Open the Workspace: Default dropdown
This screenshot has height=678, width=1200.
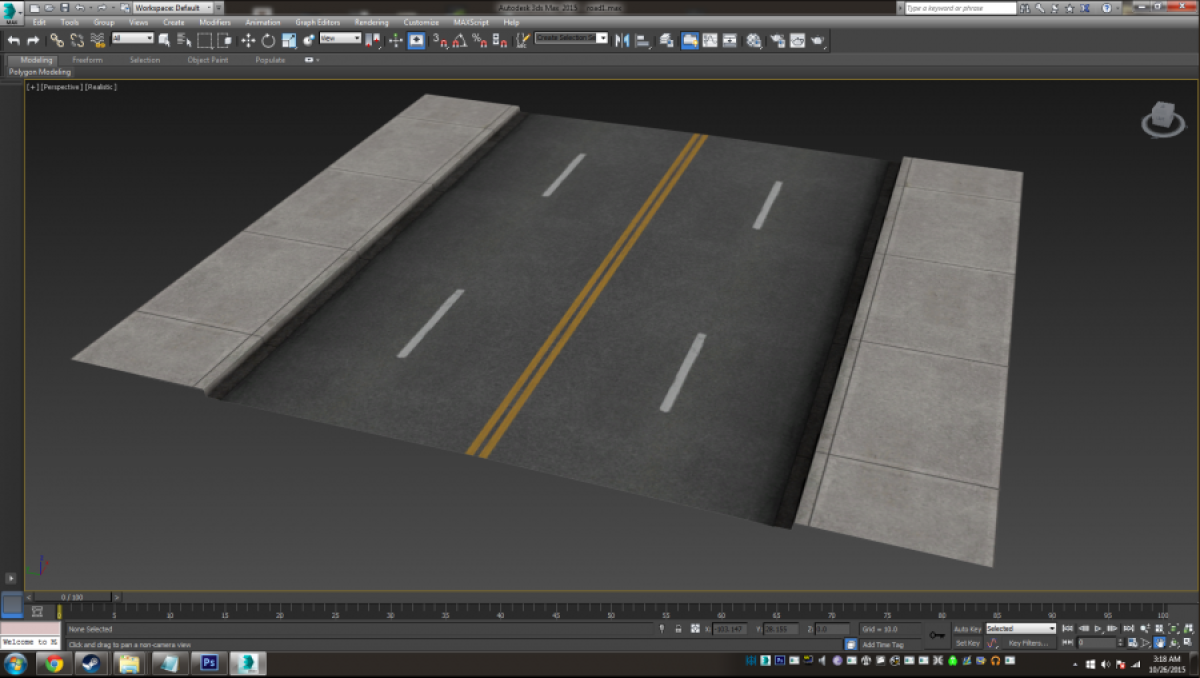pos(172,8)
